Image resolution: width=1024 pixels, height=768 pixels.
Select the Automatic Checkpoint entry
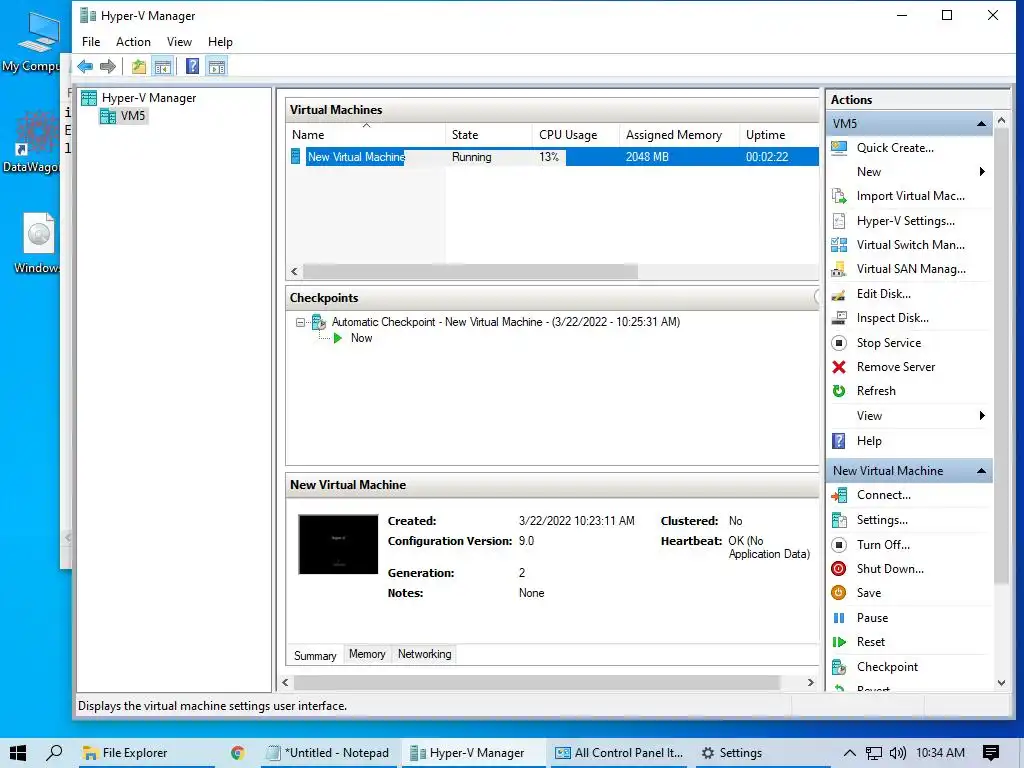505,322
